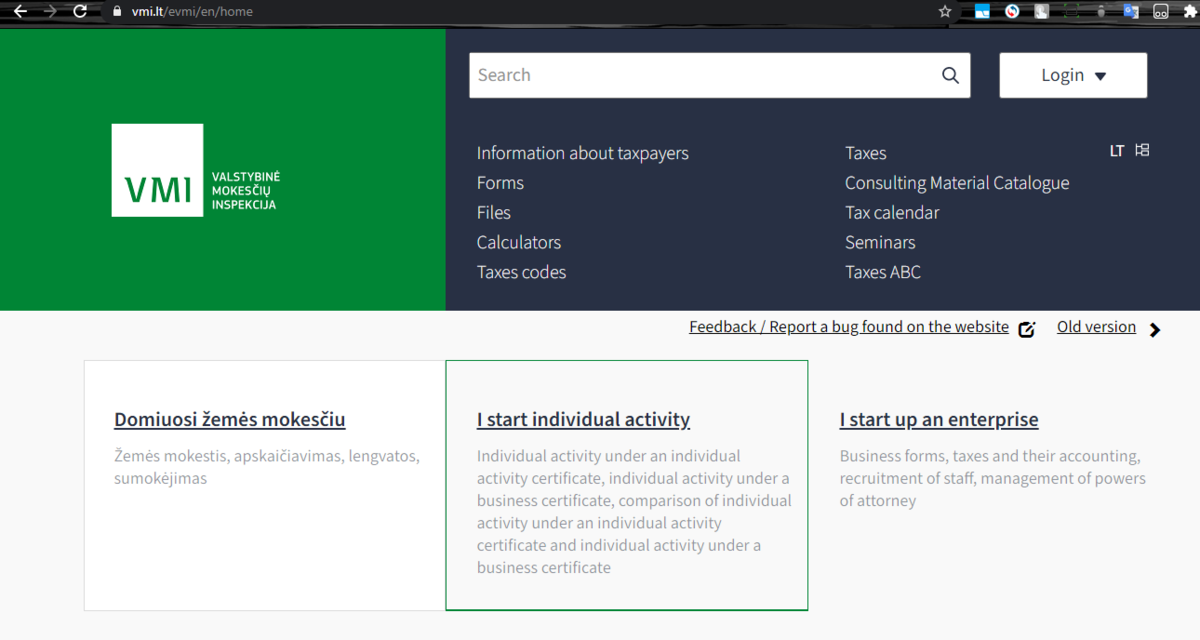
Task: Bookmark this page with the star icon
Action: point(945,12)
